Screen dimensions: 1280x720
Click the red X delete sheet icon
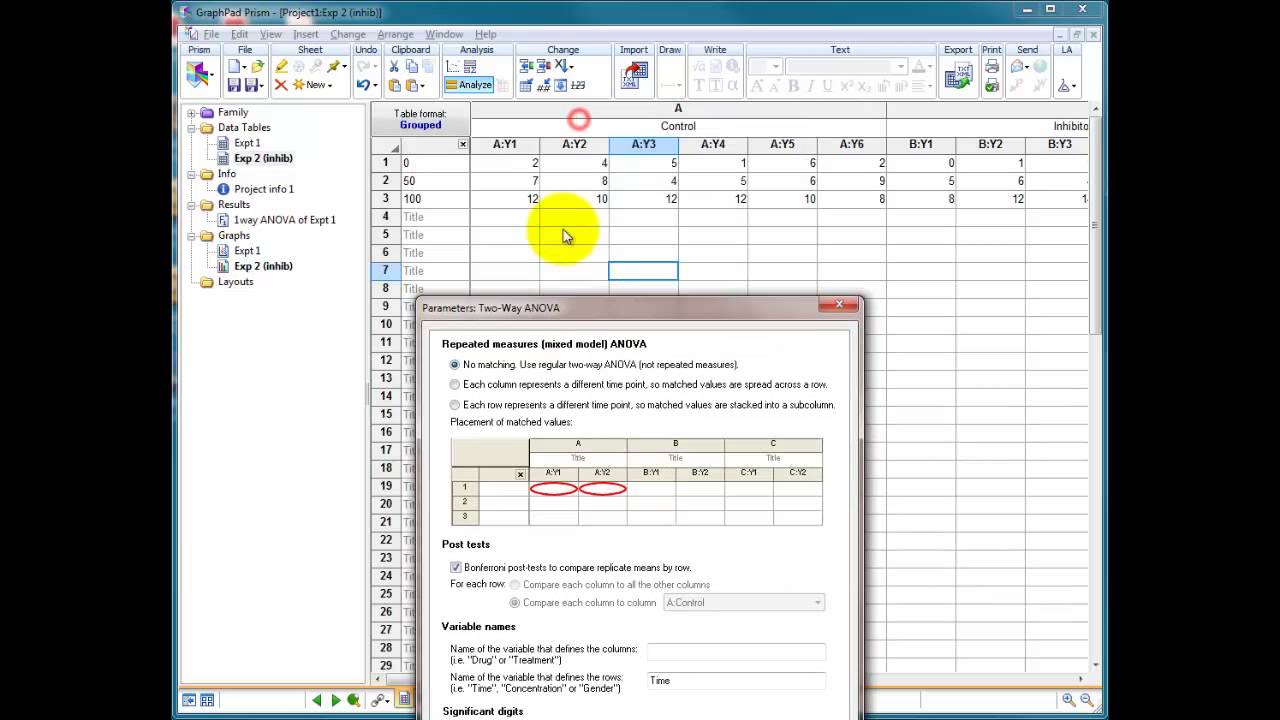[281, 85]
